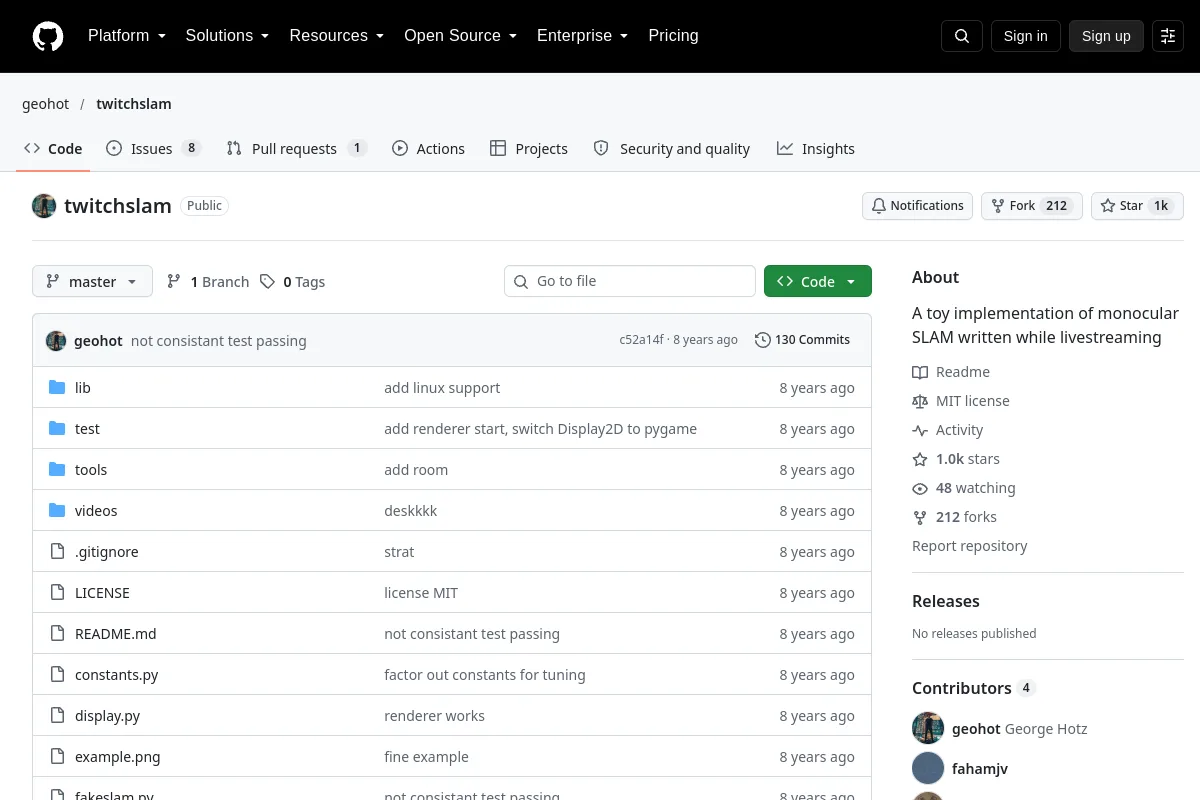
Task: Click the tools folder icon
Action: [57, 469]
